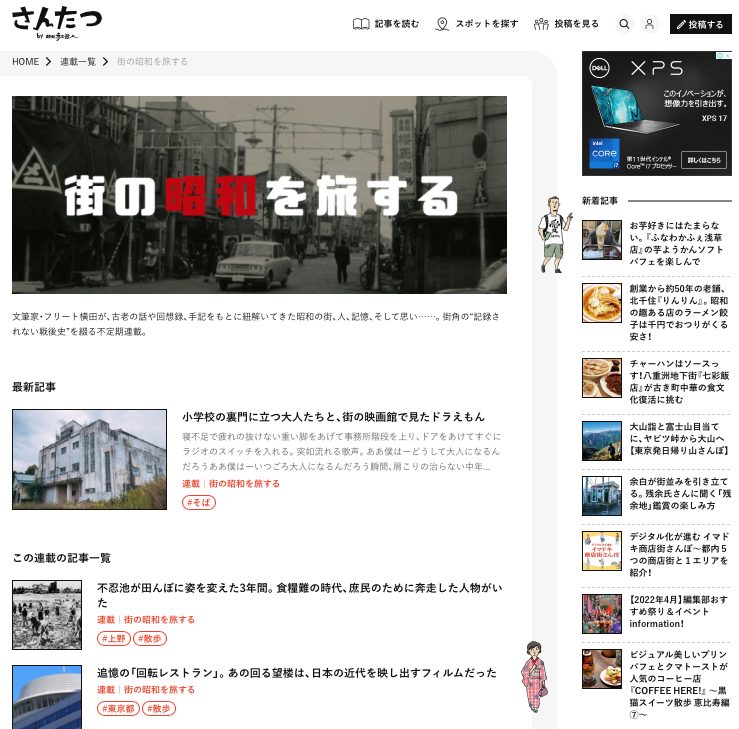
Task: Click the search magnifier icon in header
Action: tap(625, 24)
